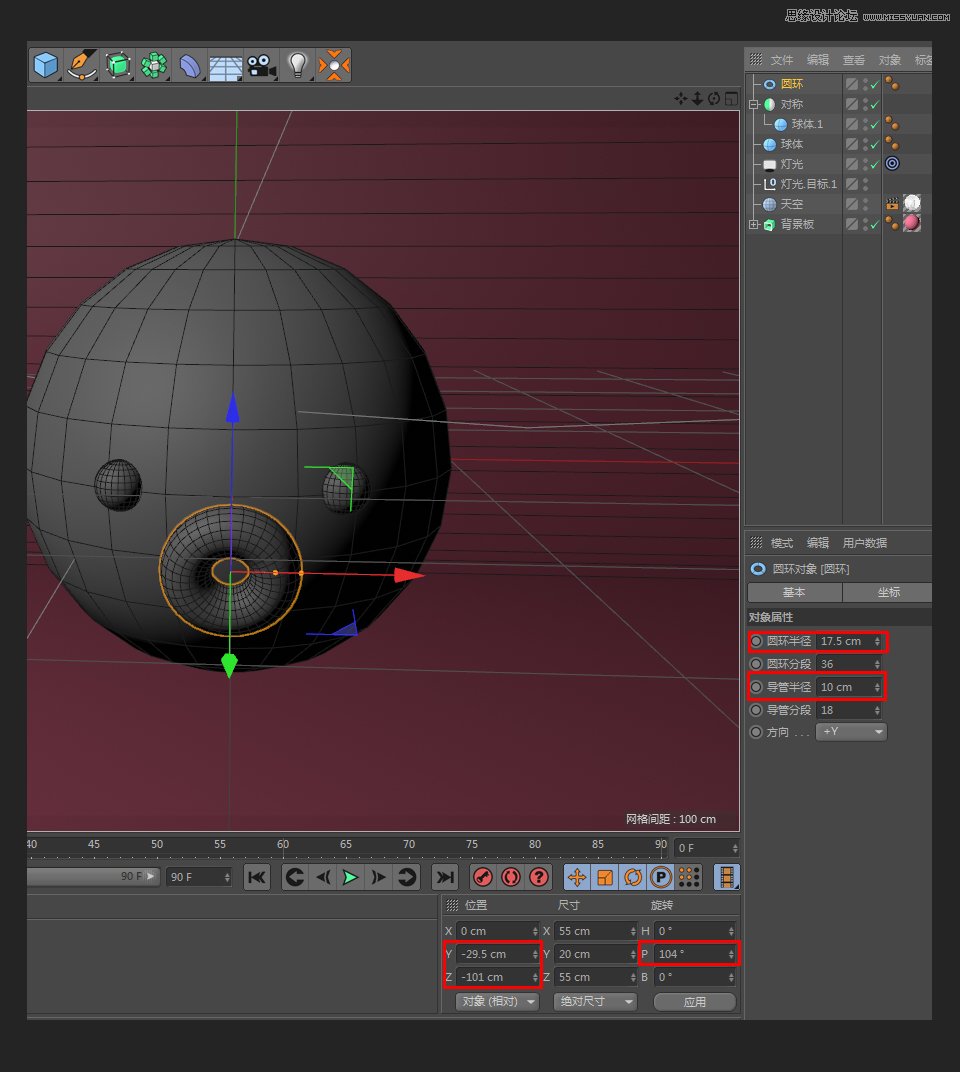Add a light with the bulb icon
This screenshot has width=960, height=1072.
click(x=297, y=66)
